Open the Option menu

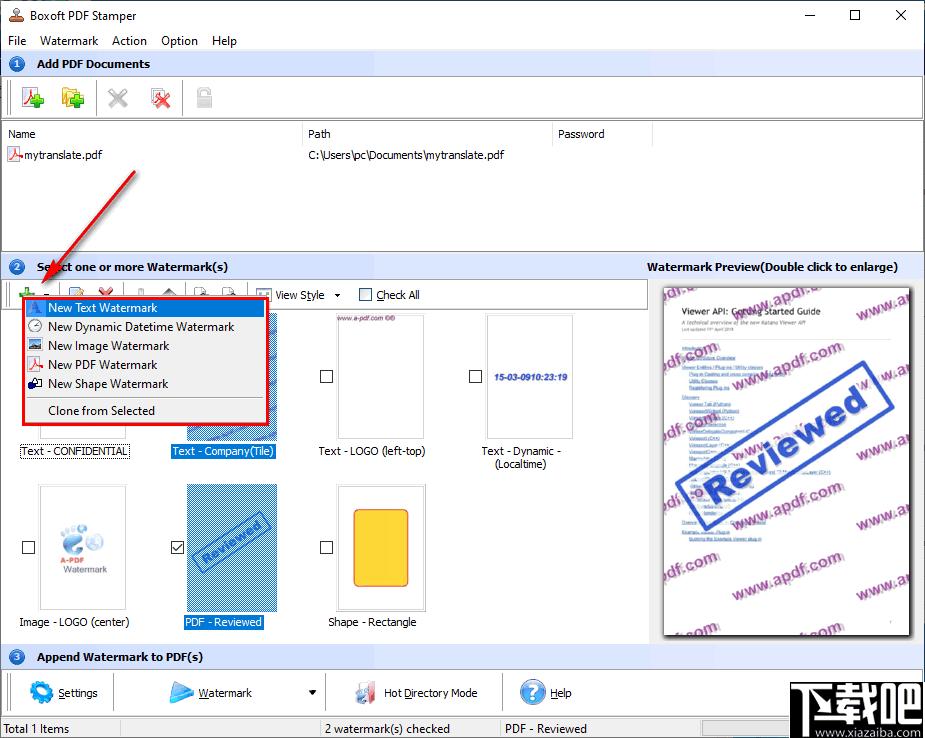(x=179, y=41)
